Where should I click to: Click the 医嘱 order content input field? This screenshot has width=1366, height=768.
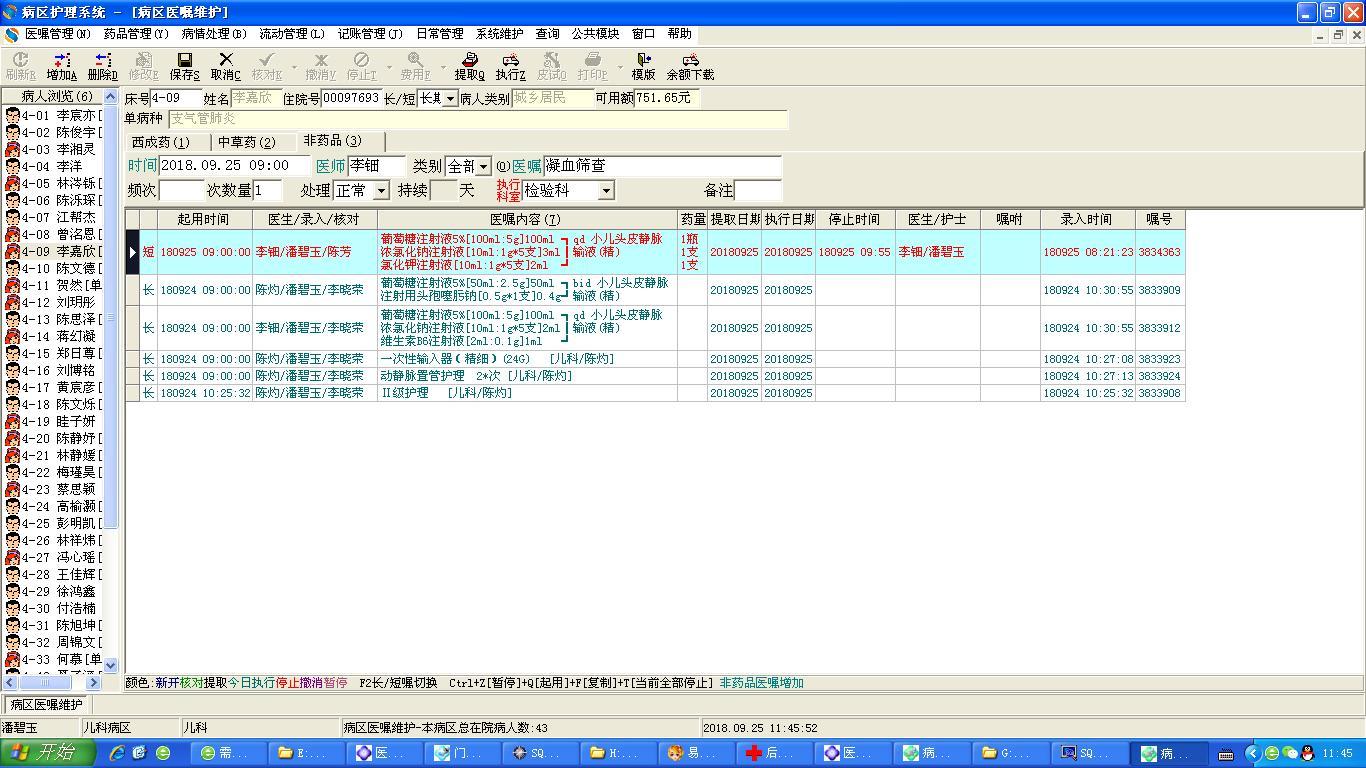pyautogui.click(x=662, y=166)
